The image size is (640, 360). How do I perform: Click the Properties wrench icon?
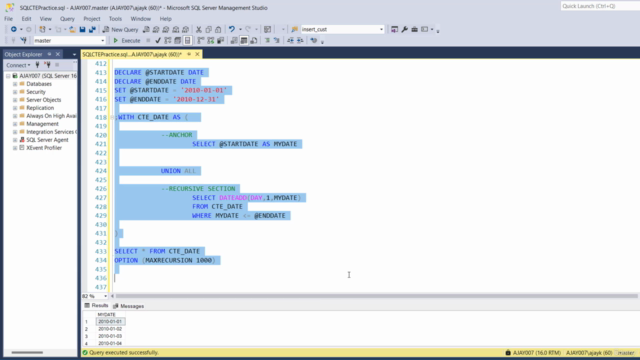coord(404,29)
